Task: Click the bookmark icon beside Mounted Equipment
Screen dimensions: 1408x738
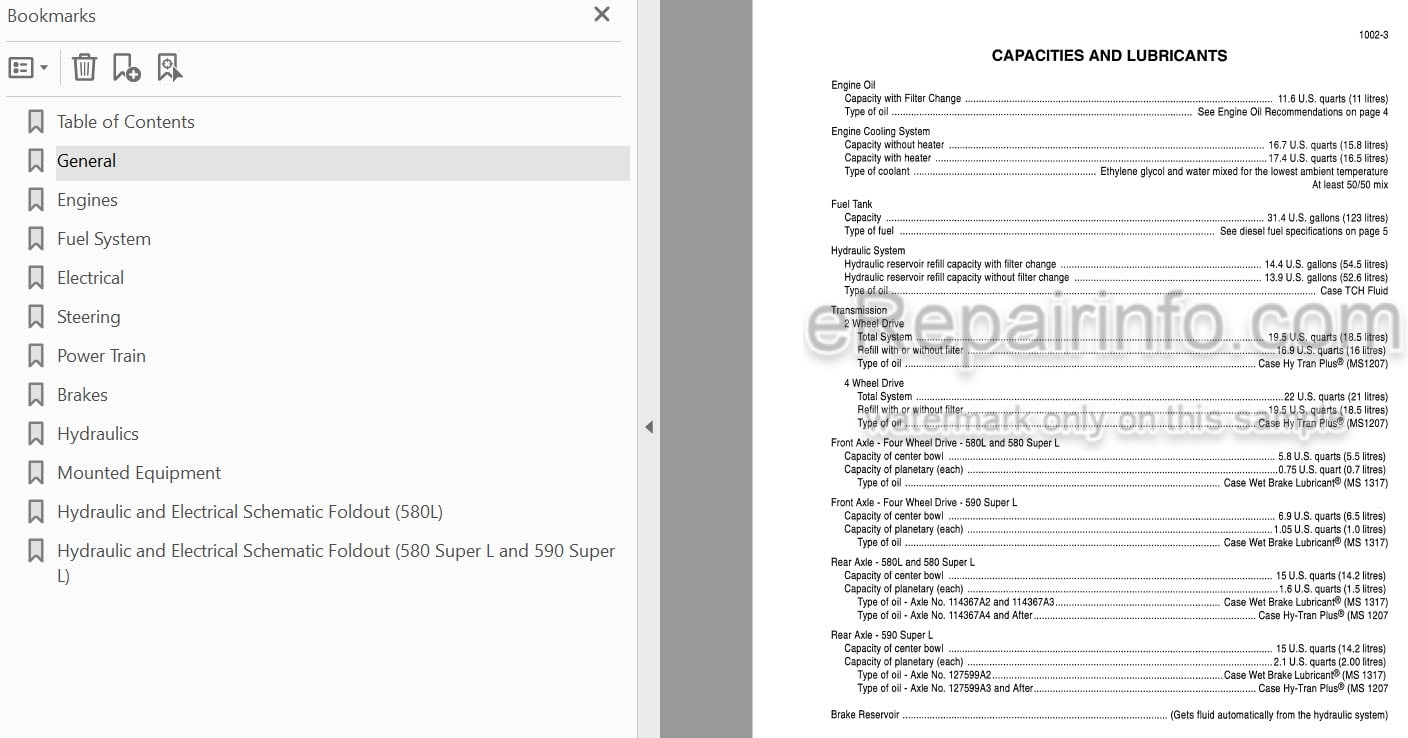Action: pos(36,473)
